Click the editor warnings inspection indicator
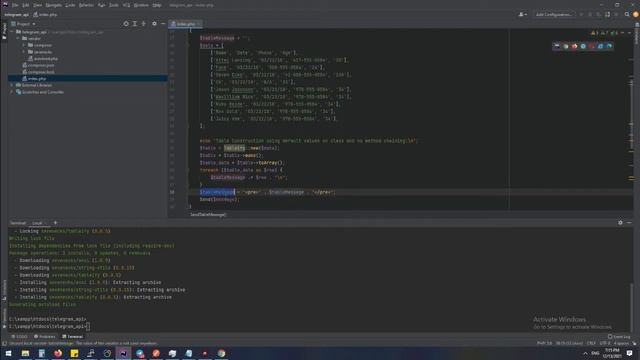The height and width of the screenshot is (360, 640). coord(605,33)
